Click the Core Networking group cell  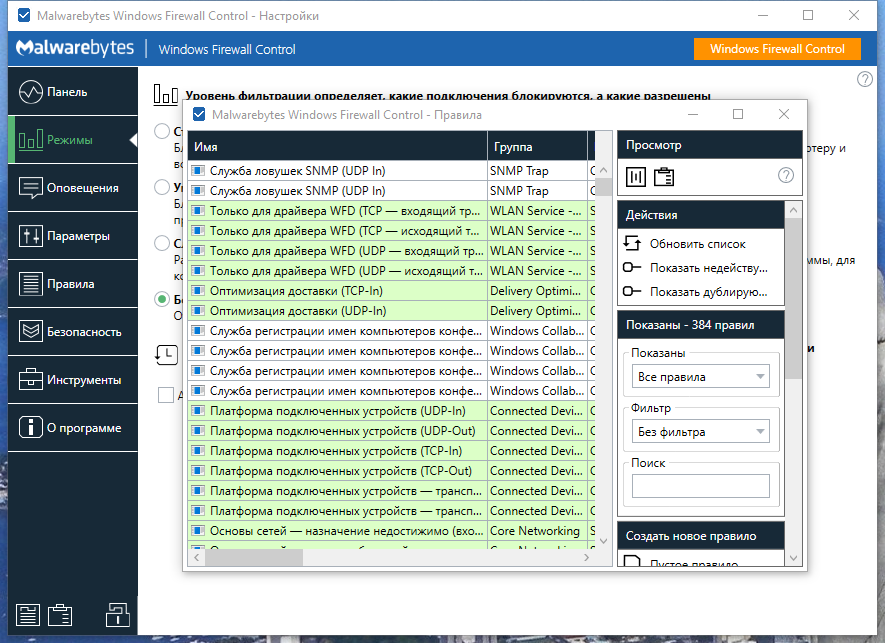pyautogui.click(x=537, y=531)
